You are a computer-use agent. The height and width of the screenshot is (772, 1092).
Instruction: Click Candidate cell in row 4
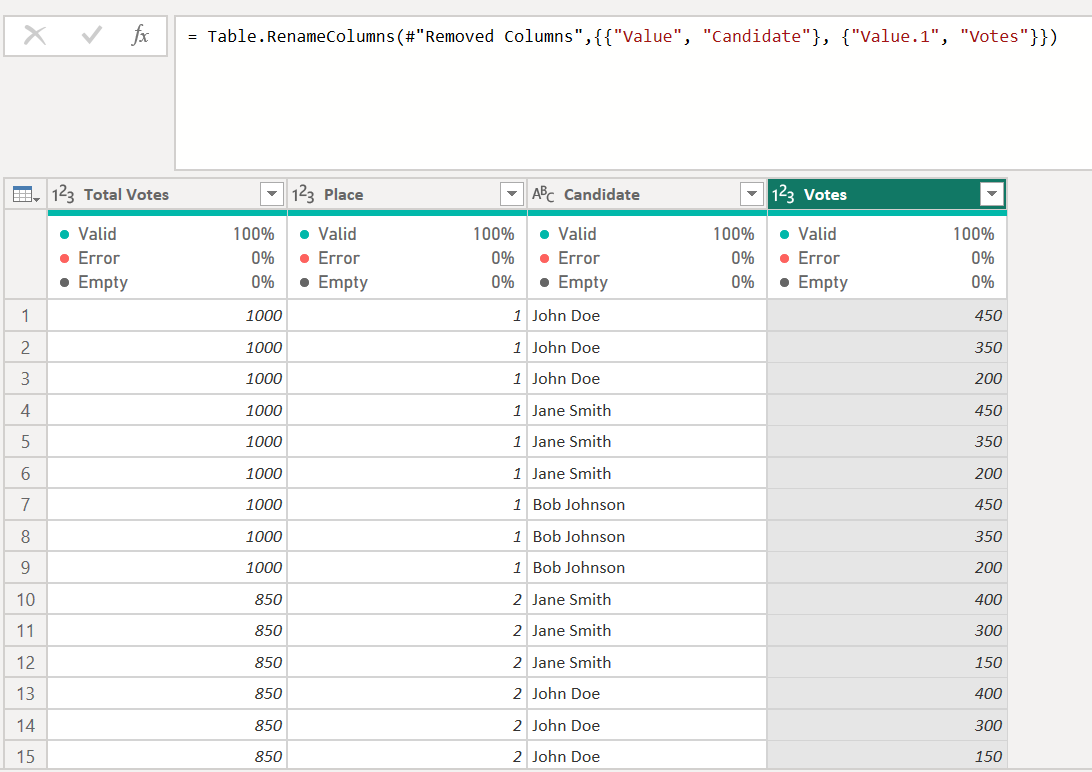point(647,411)
